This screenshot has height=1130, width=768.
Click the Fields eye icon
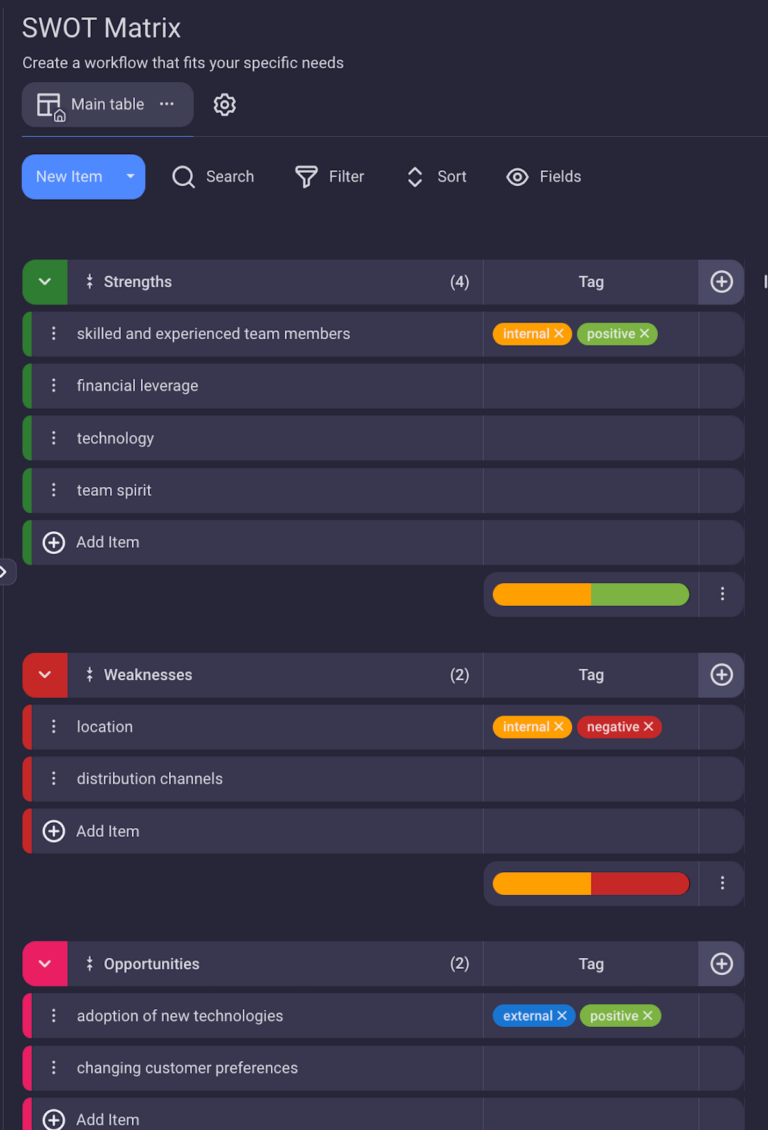click(x=517, y=177)
